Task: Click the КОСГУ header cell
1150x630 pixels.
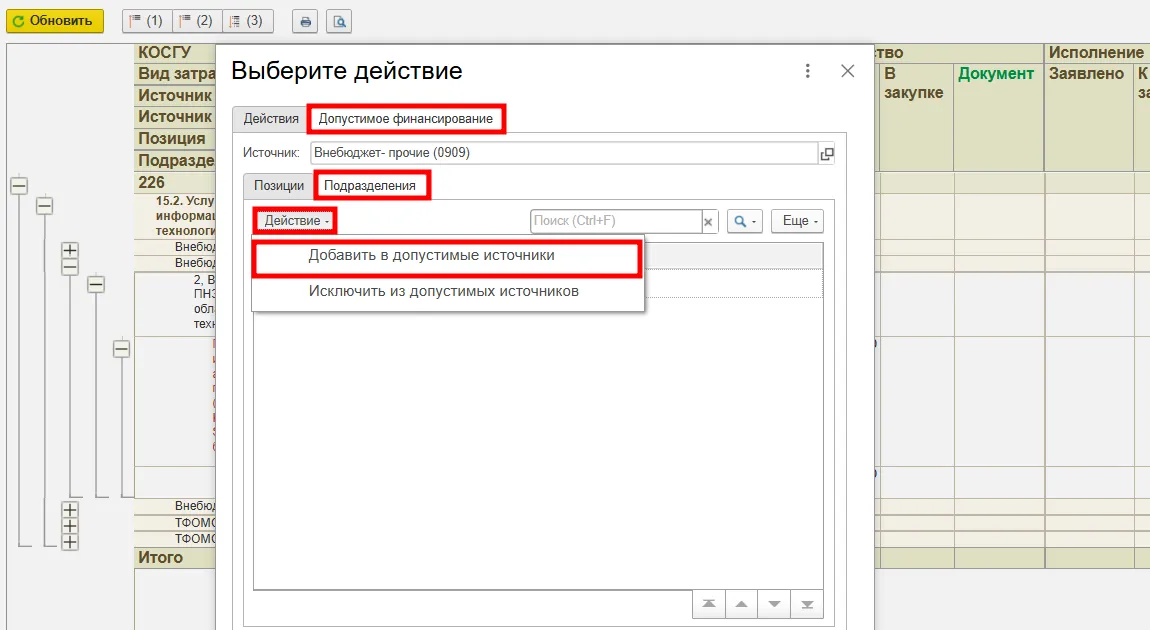Action: click(x=175, y=52)
